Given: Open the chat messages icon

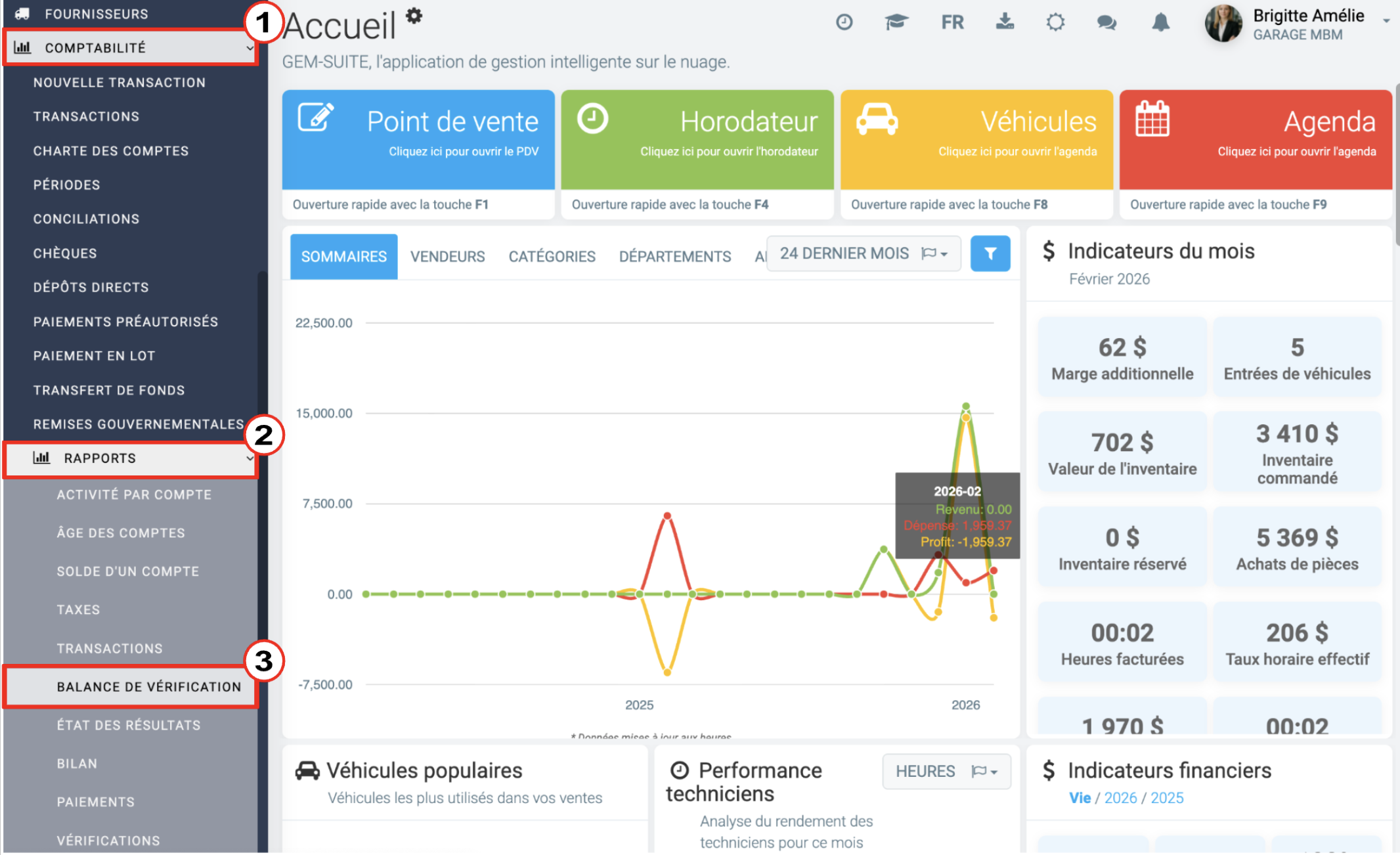Looking at the screenshot, I should [x=1106, y=23].
